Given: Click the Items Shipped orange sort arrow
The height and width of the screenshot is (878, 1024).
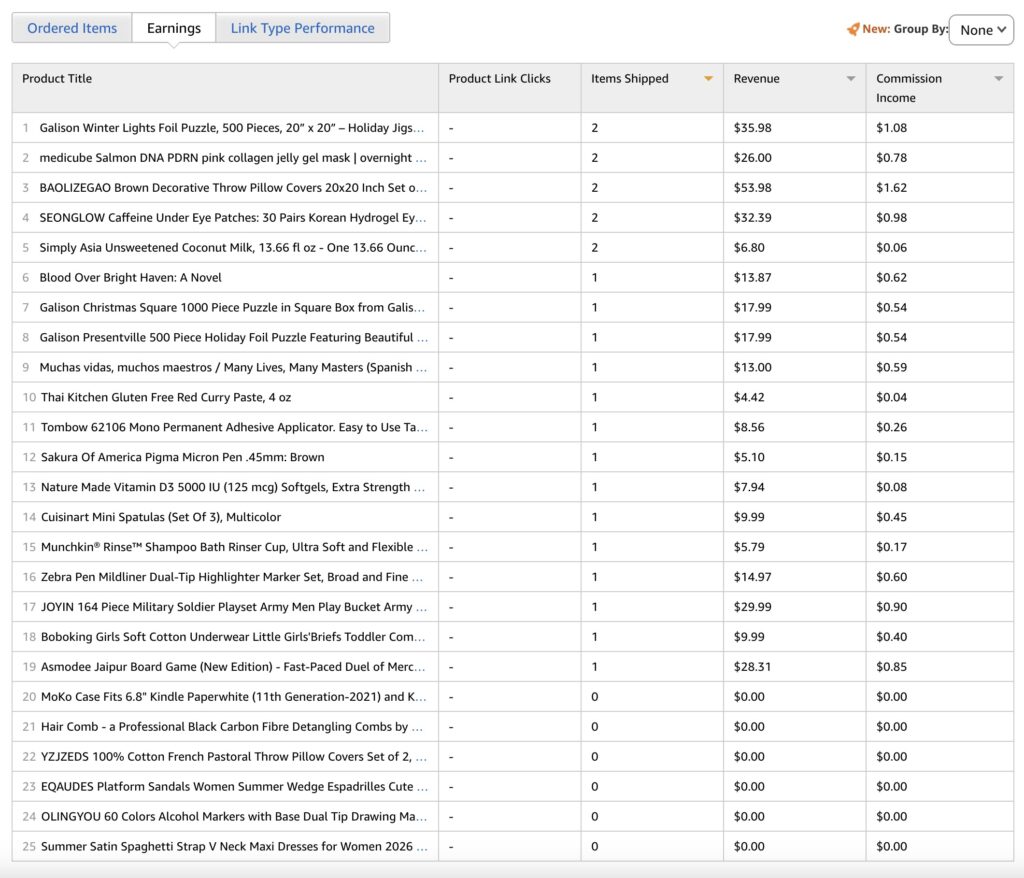Looking at the screenshot, I should coord(708,79).
